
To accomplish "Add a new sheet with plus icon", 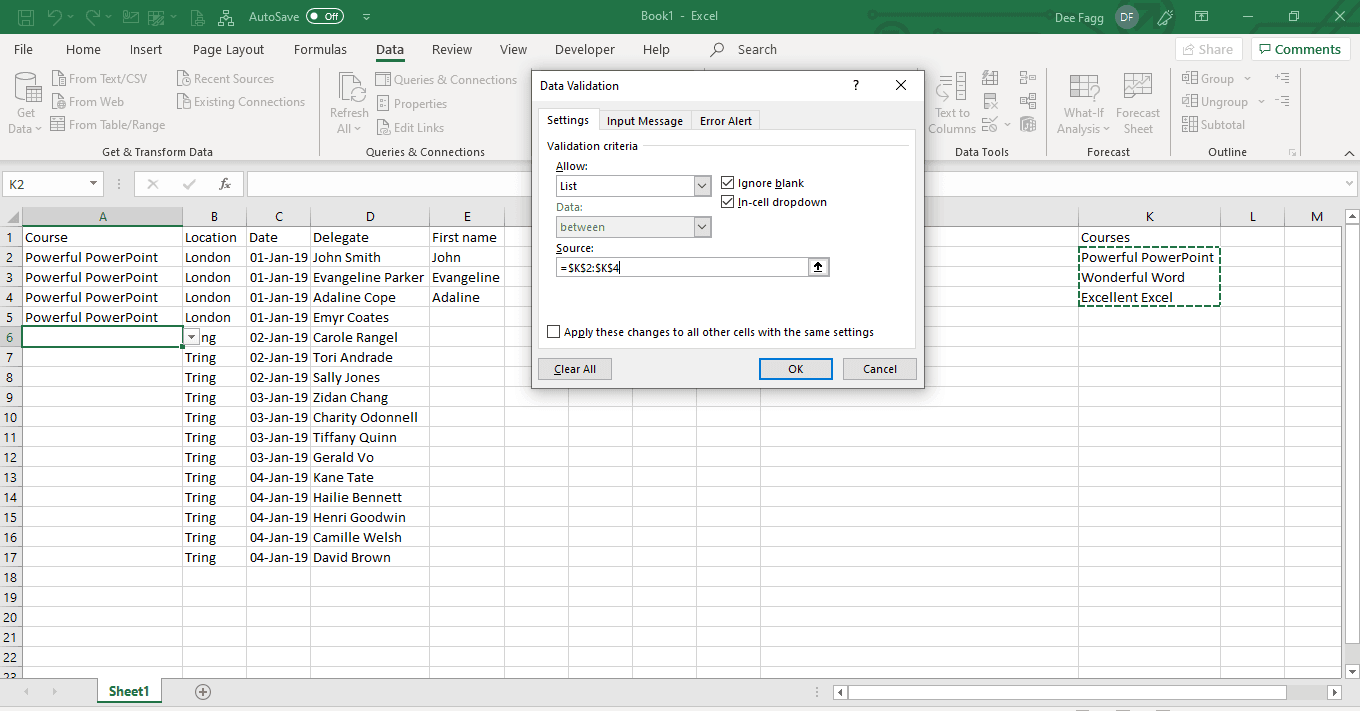I will 203,691.
